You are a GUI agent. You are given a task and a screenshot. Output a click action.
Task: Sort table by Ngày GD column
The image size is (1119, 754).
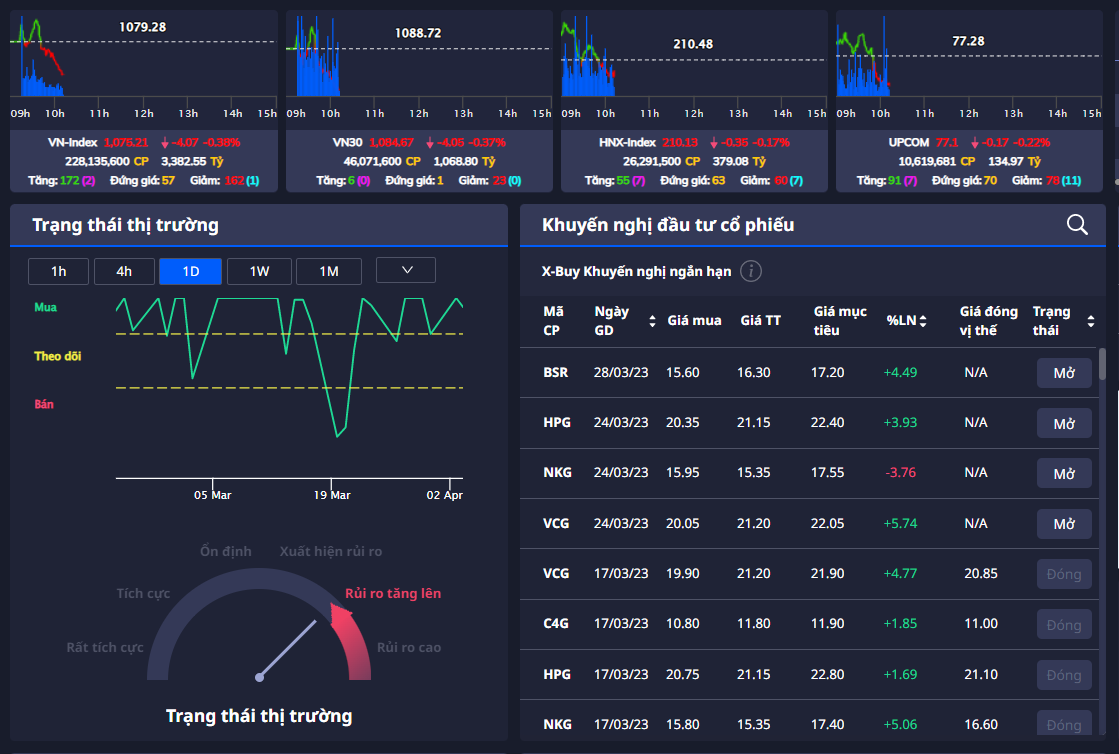tap(653, 321)
